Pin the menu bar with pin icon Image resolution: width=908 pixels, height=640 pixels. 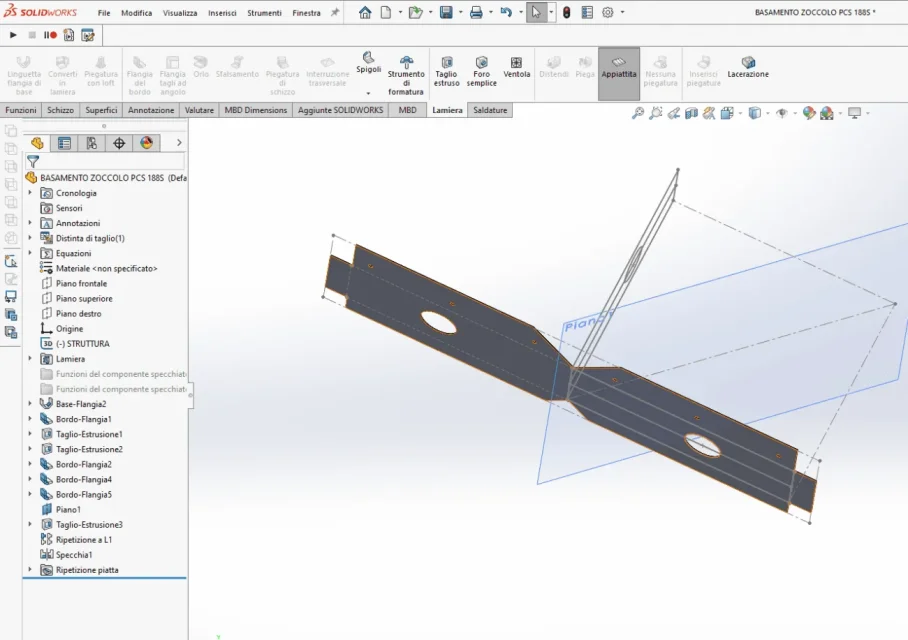click(x=335, y=12)
